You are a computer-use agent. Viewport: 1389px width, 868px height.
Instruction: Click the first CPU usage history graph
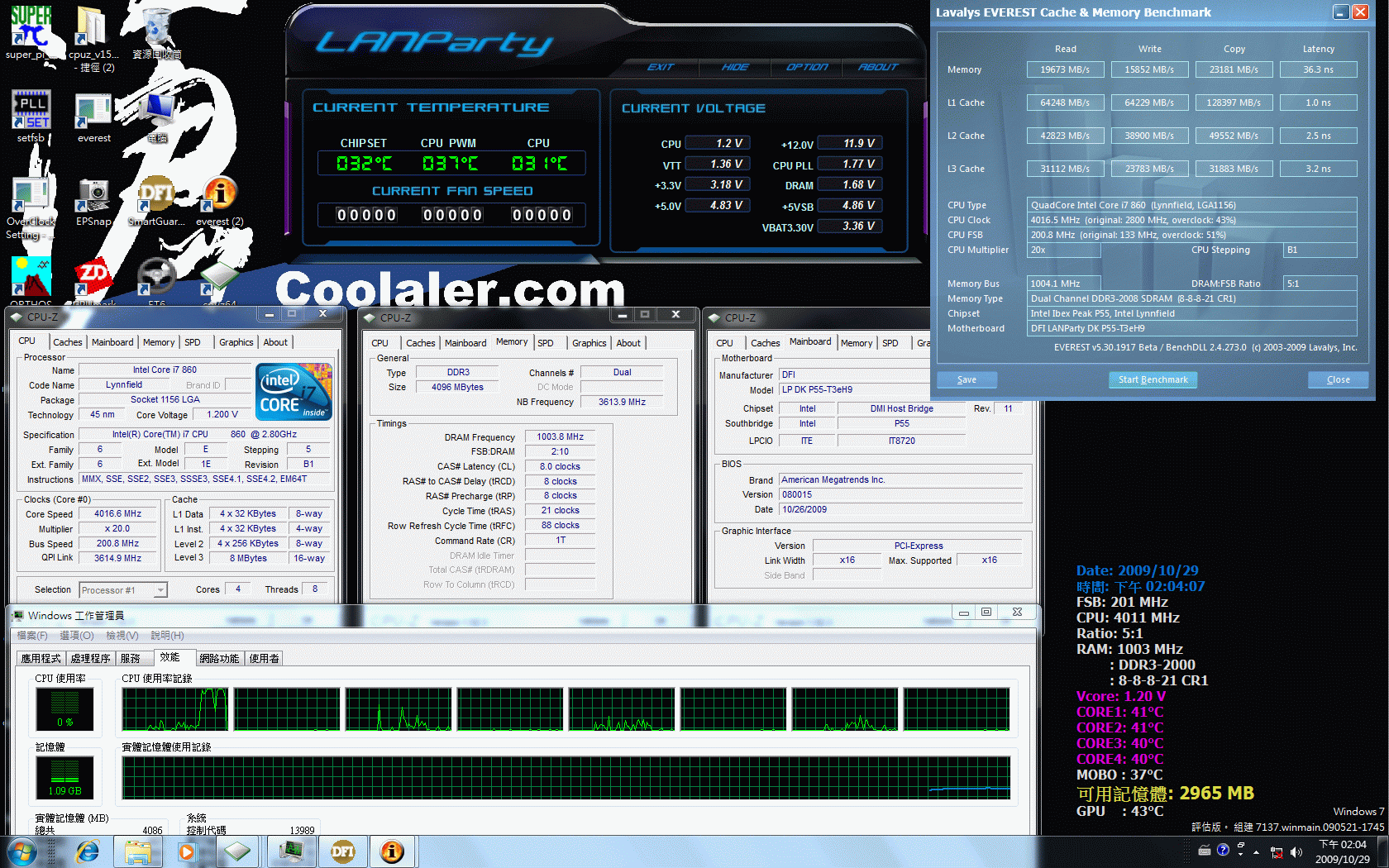(174, 709)
